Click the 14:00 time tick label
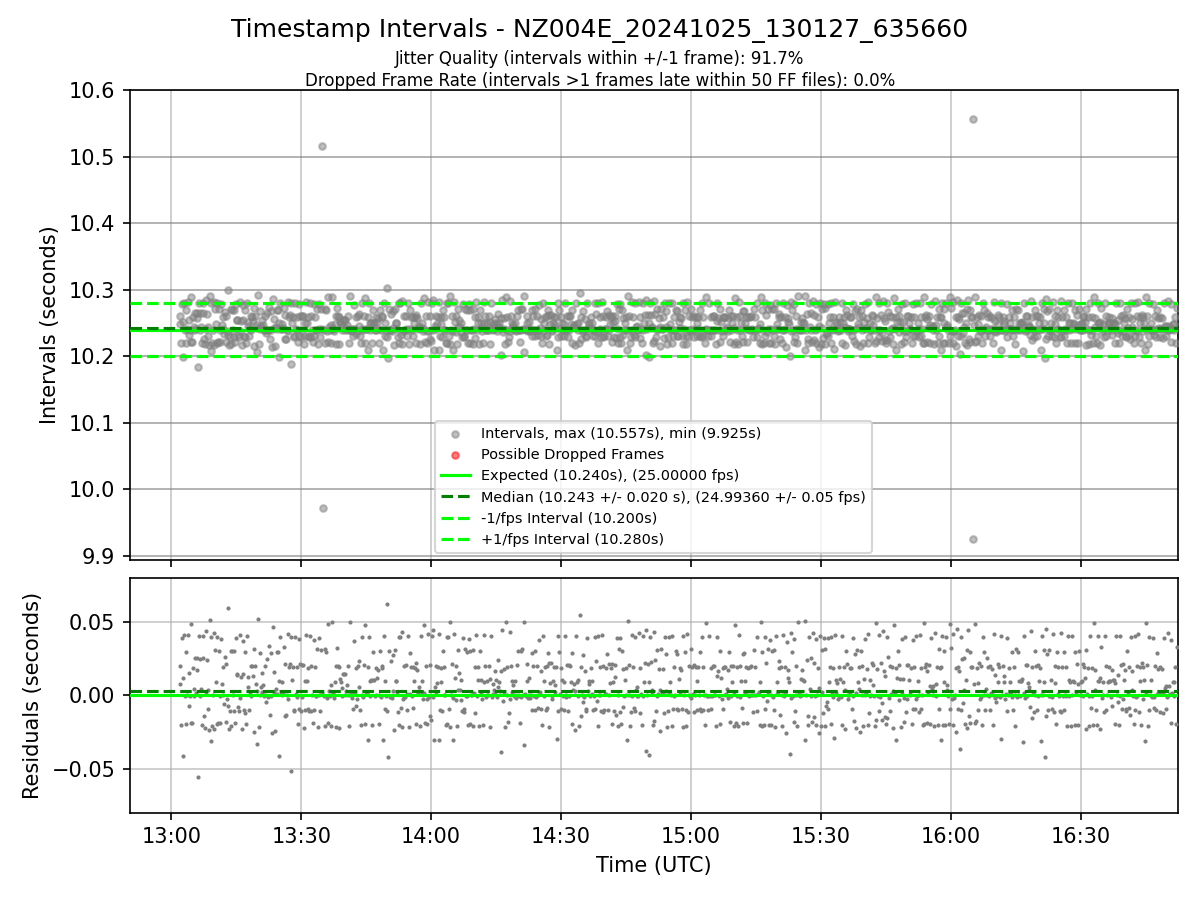This screenshot has width=1200, height=900. pos(431,835)
